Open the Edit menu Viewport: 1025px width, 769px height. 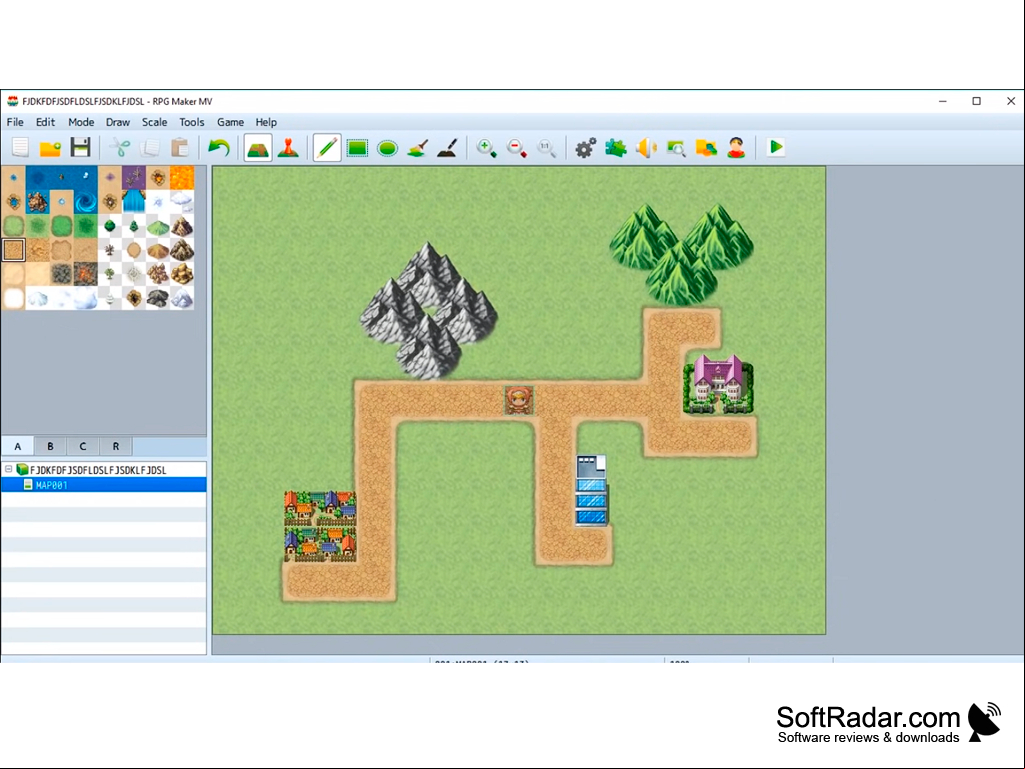(45, 122)
